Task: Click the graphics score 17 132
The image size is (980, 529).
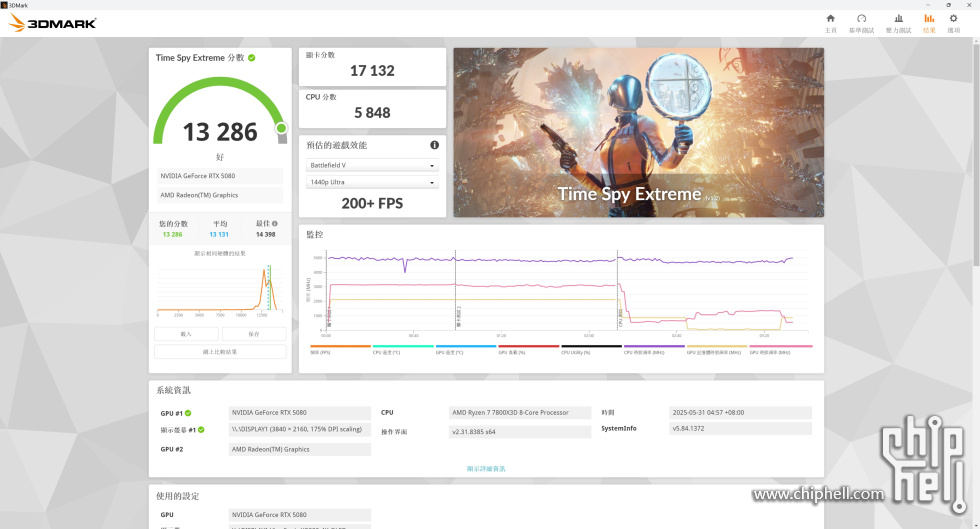Action: tap(372, 71)
